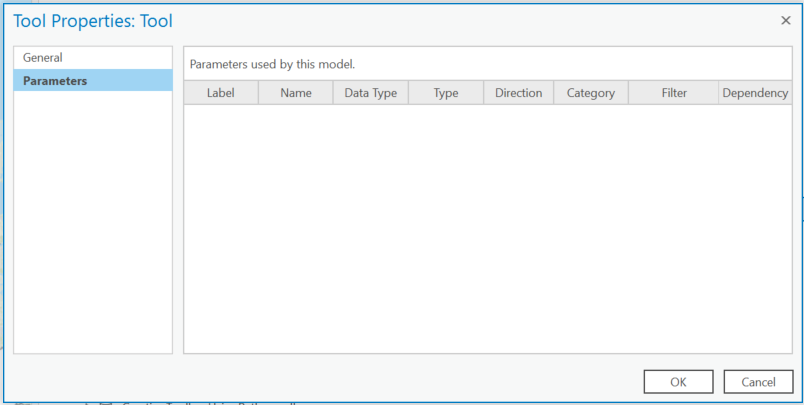Click the Dependency column header
The image size is (804, 405).
pyautogui.click(x=755, y=93)
